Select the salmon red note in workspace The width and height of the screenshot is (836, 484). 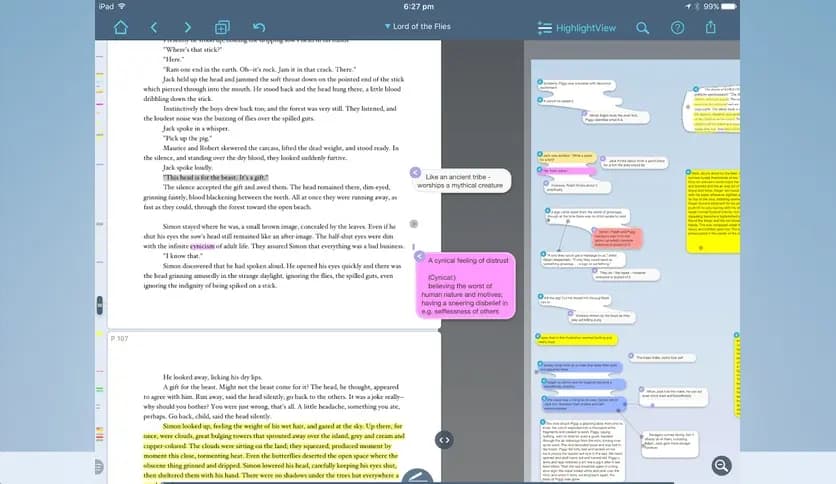[617, 238]
